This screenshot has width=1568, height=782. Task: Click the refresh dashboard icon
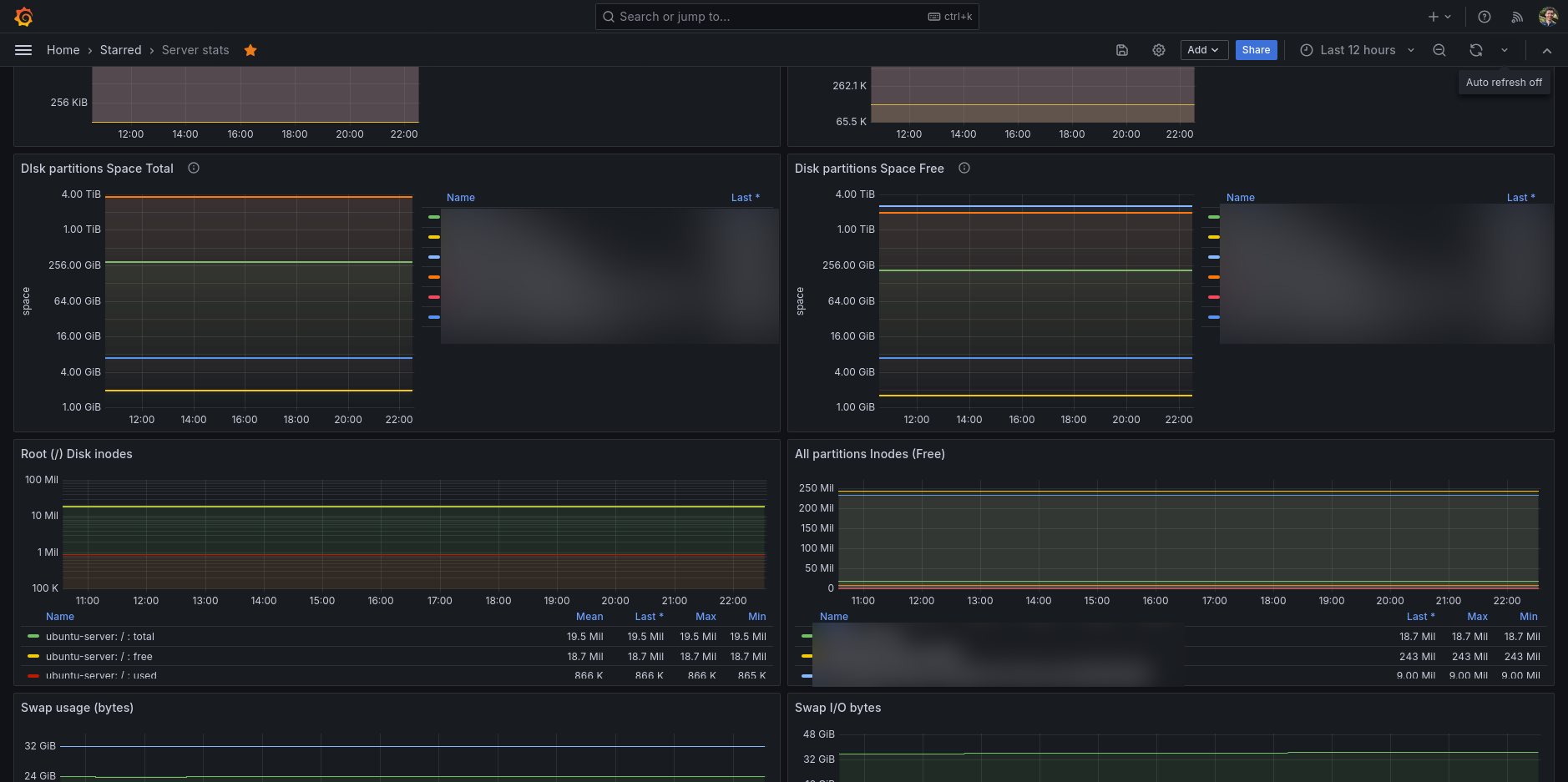pos(1476,50)
